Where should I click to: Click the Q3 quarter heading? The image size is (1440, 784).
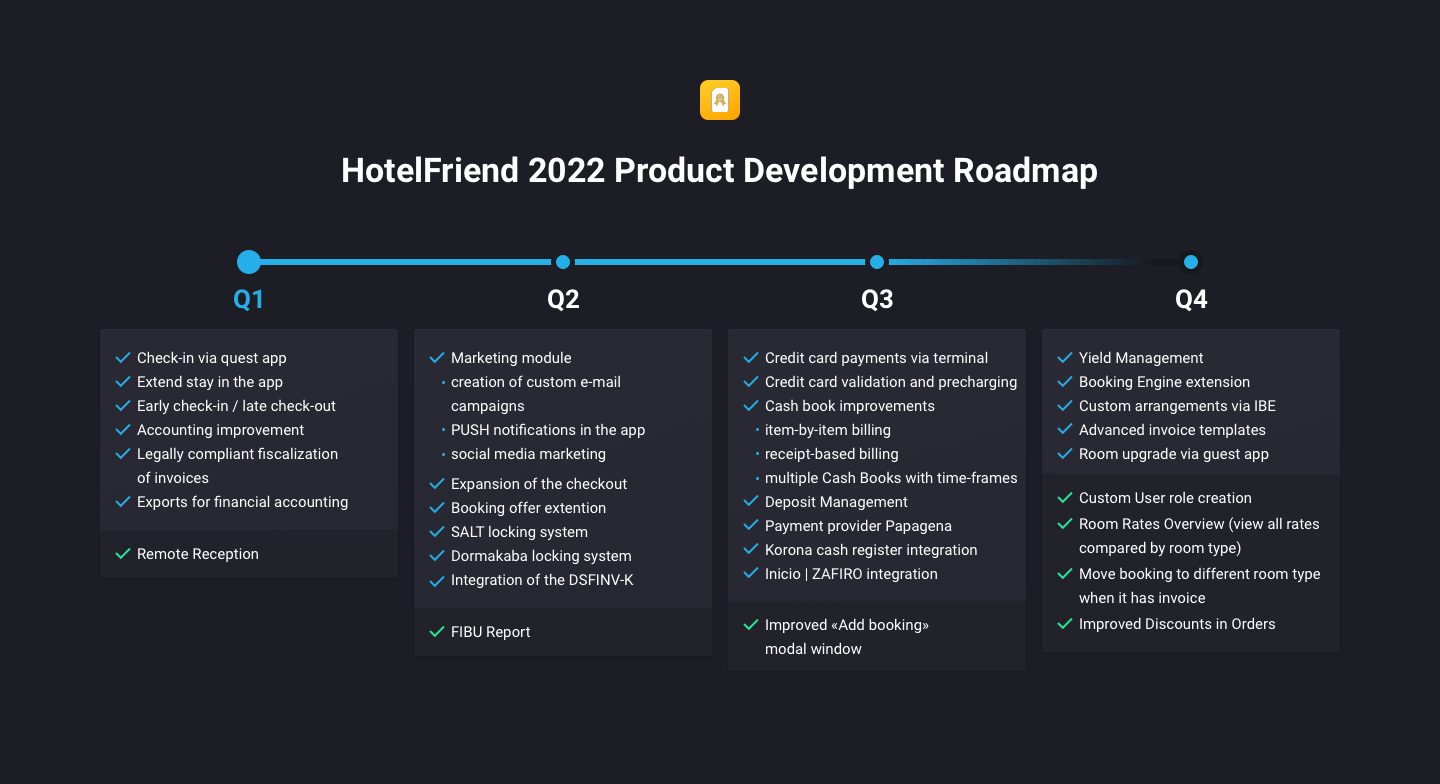tap(877, 299)
